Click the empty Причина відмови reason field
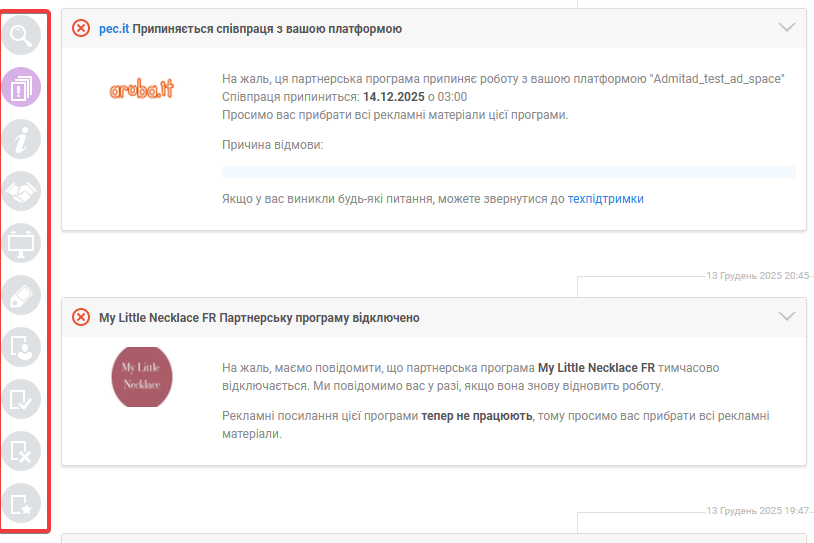This screenshot has width=814, height=543. click(x=508, y=172)
